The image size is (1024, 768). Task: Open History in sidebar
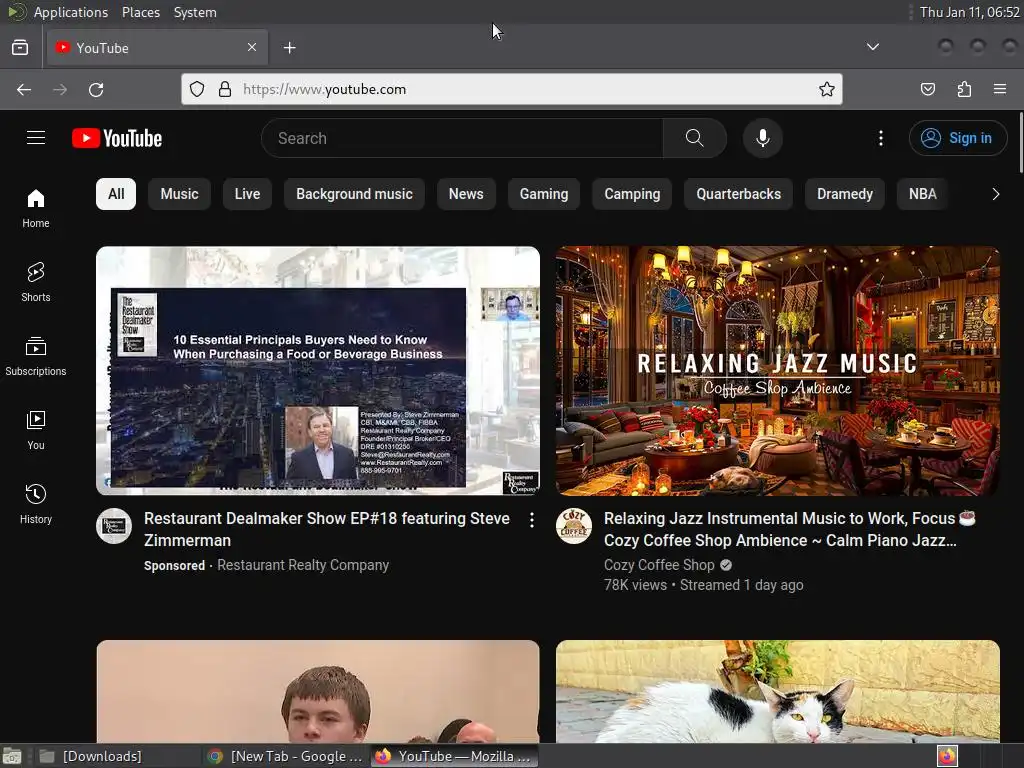click(35, 504)
